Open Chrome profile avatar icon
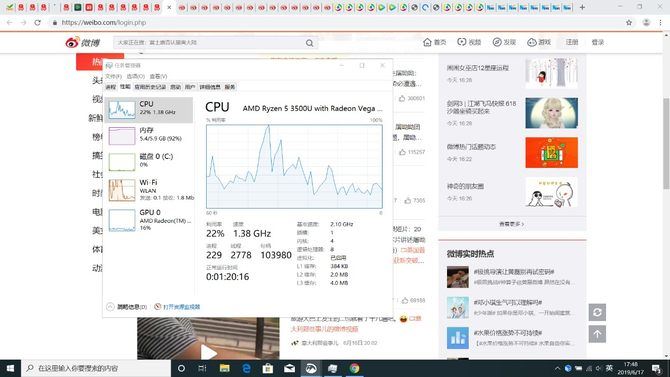The width and height of the screenshot is (670, 377). click(646, 23)
